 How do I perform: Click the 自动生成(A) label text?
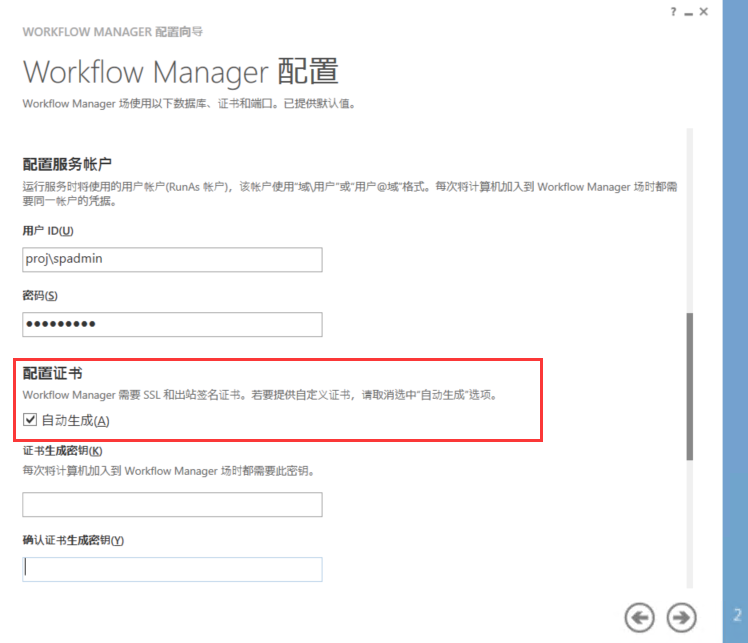76,421
